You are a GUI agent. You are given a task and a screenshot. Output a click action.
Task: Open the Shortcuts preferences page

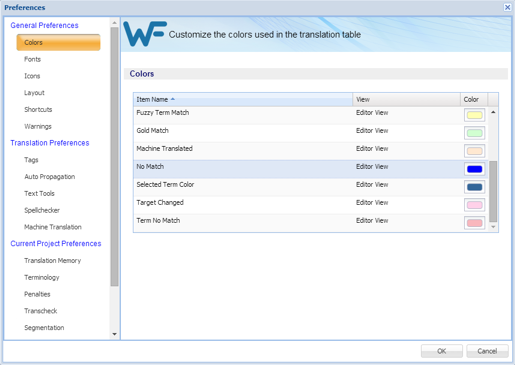pyautogui.click(x=38, y=110)
